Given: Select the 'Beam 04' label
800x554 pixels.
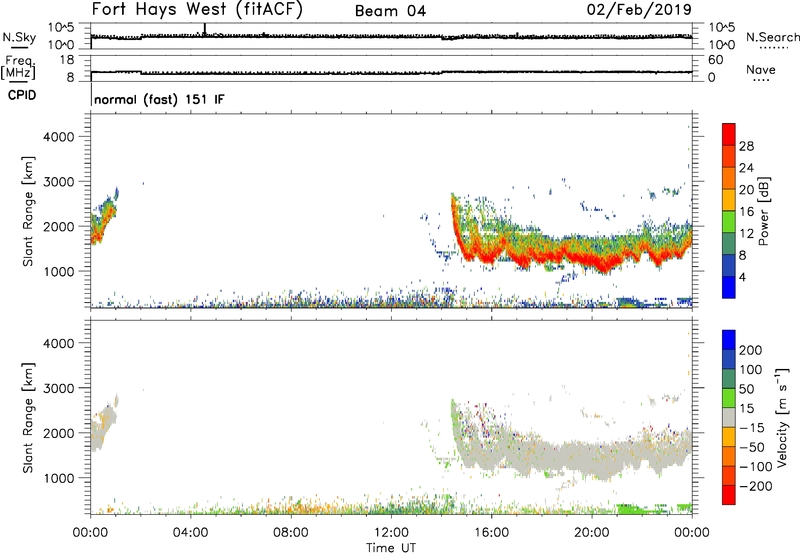Looking at the screenshot, I should (390, 11).
